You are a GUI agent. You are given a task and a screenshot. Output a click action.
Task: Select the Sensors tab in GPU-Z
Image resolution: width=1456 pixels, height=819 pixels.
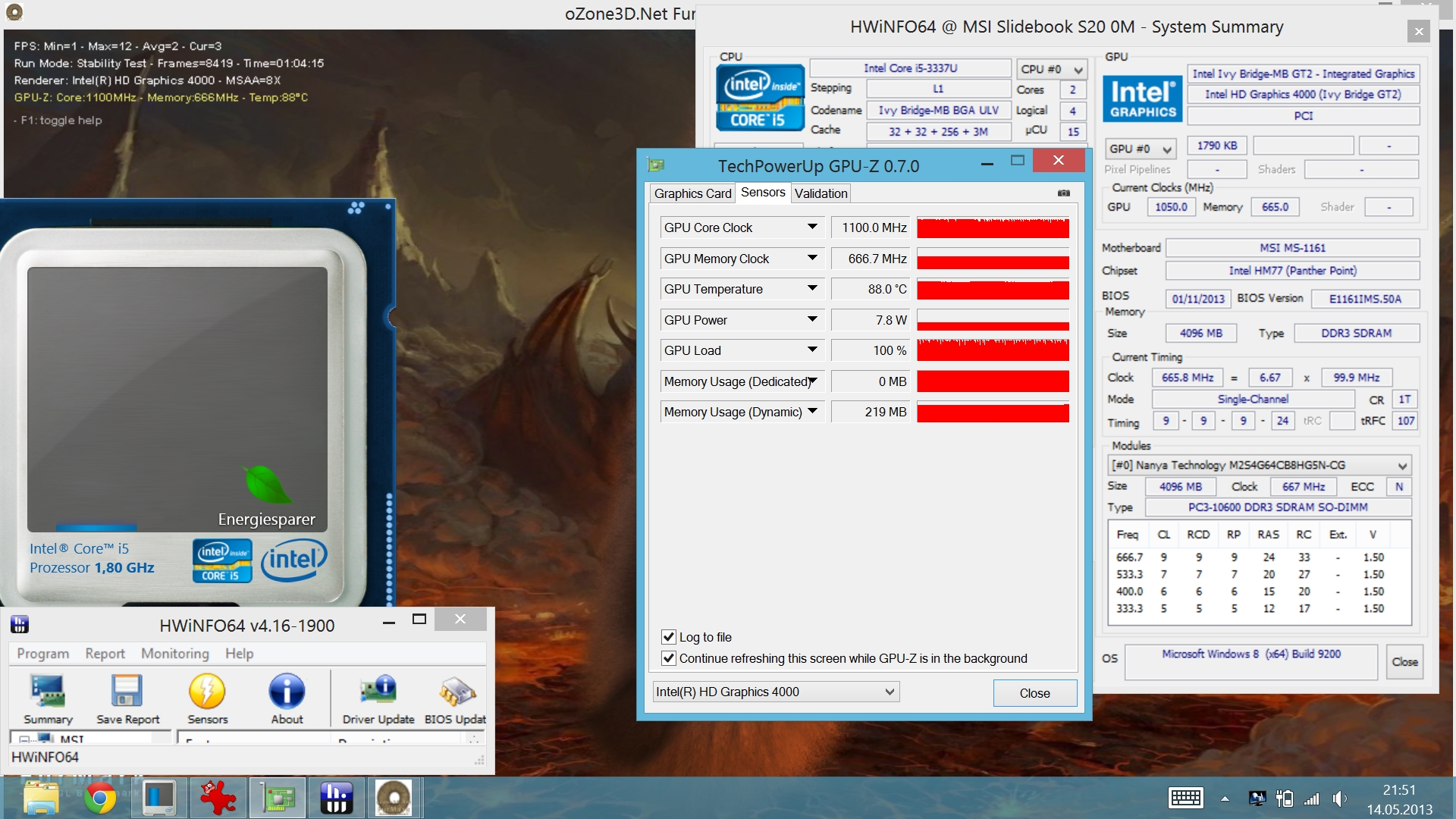(x=763, y=193)
